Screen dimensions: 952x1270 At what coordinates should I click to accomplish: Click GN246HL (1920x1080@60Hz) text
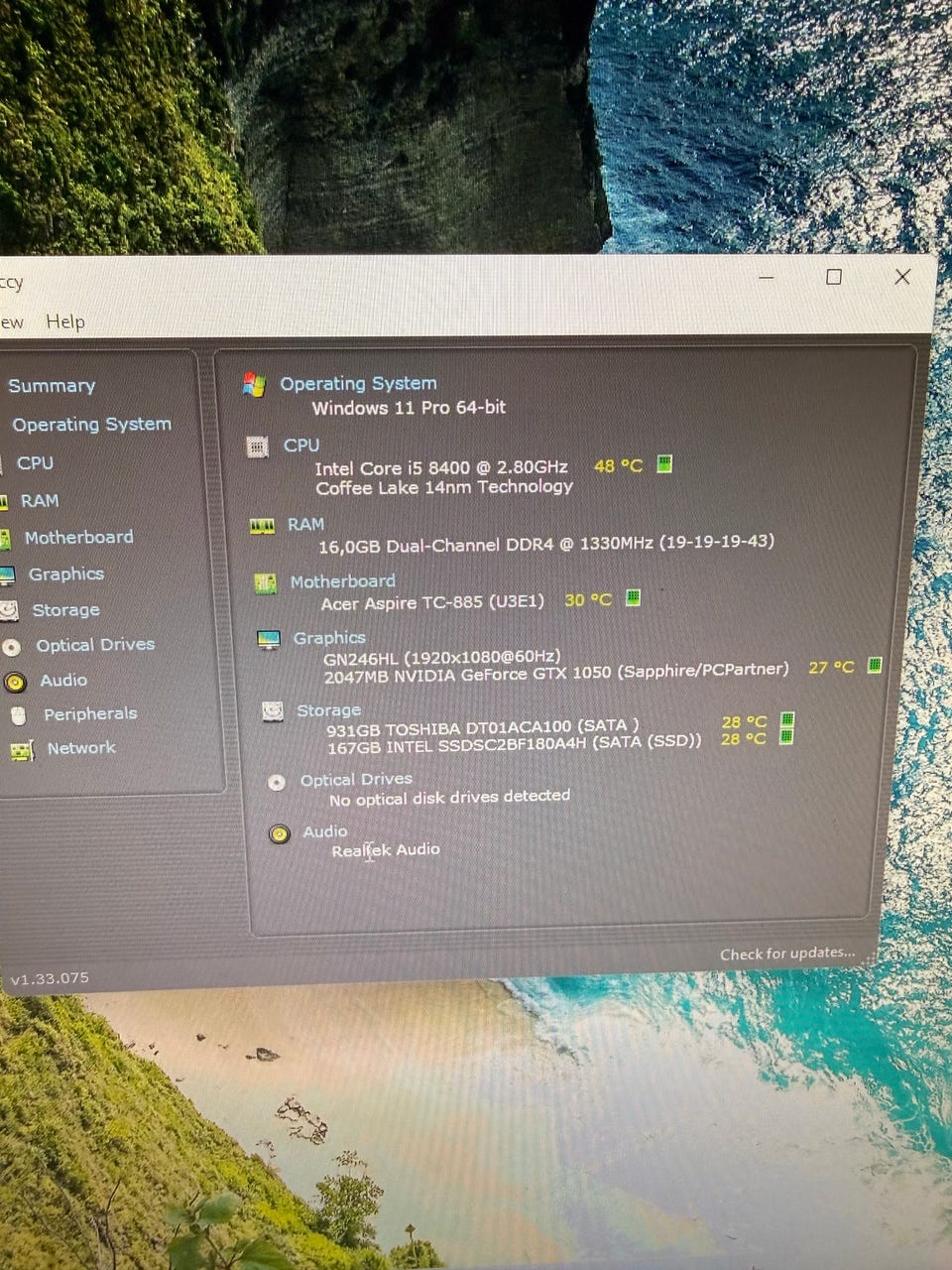pos(442,657)
